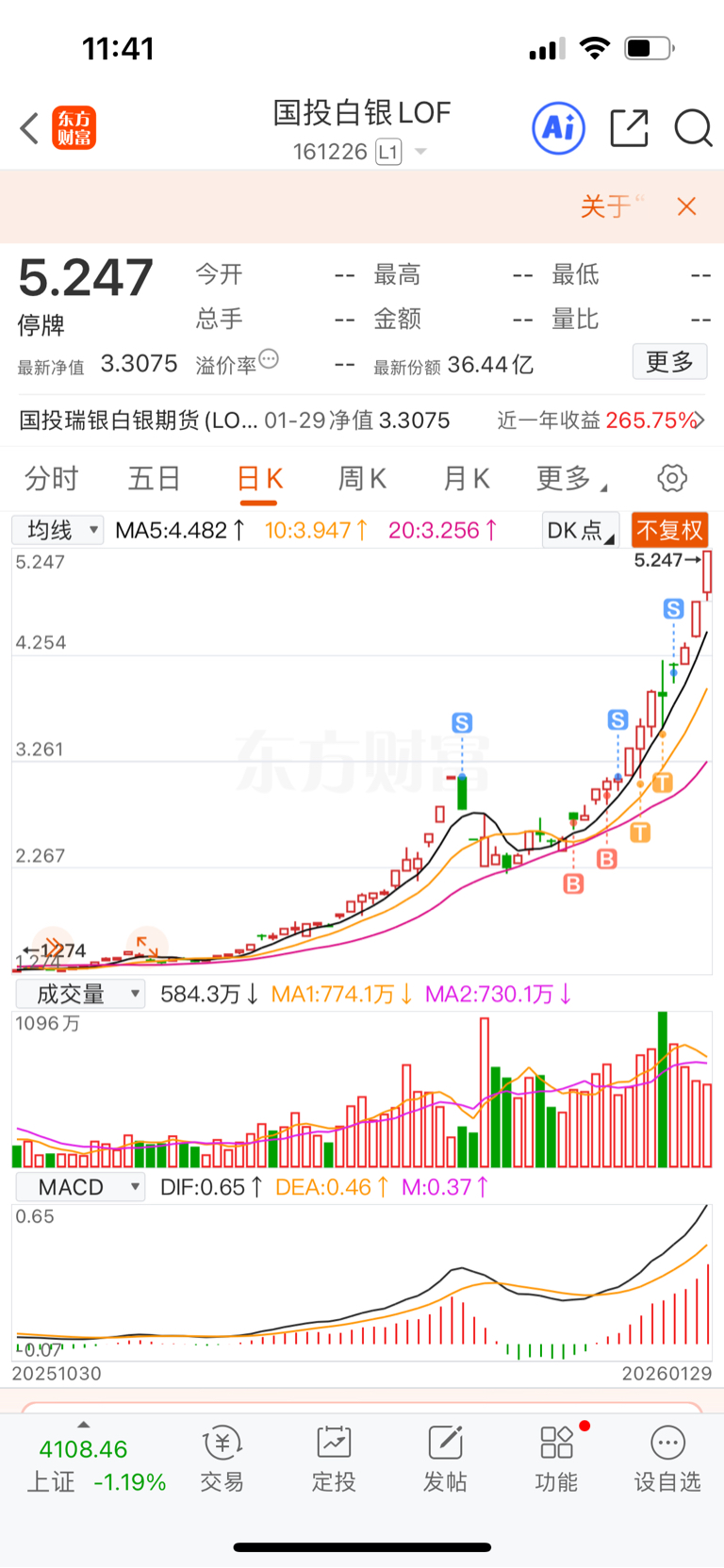Tap the MA5:4.482 readout

tap(180, 531)
